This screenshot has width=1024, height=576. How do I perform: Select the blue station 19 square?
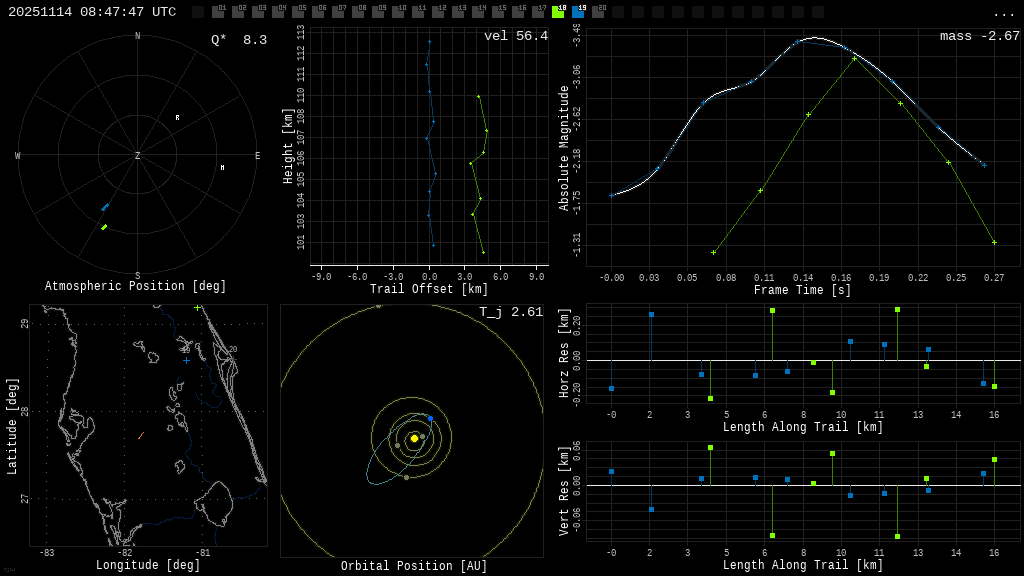click(578, 12)
